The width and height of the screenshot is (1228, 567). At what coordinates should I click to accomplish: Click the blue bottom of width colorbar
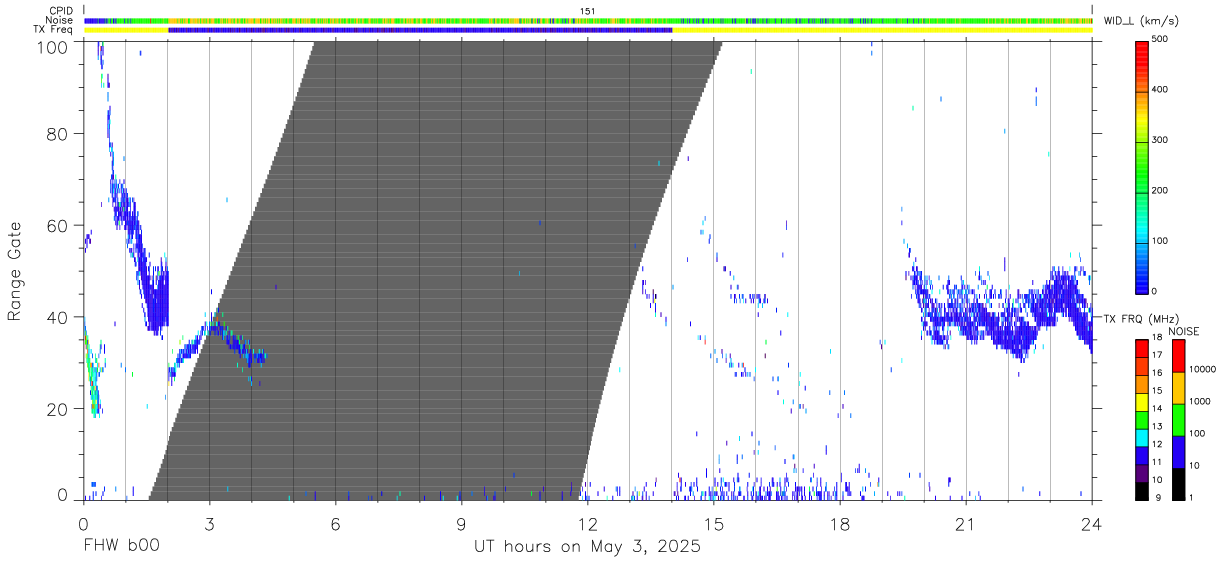tap(1141, 278)
